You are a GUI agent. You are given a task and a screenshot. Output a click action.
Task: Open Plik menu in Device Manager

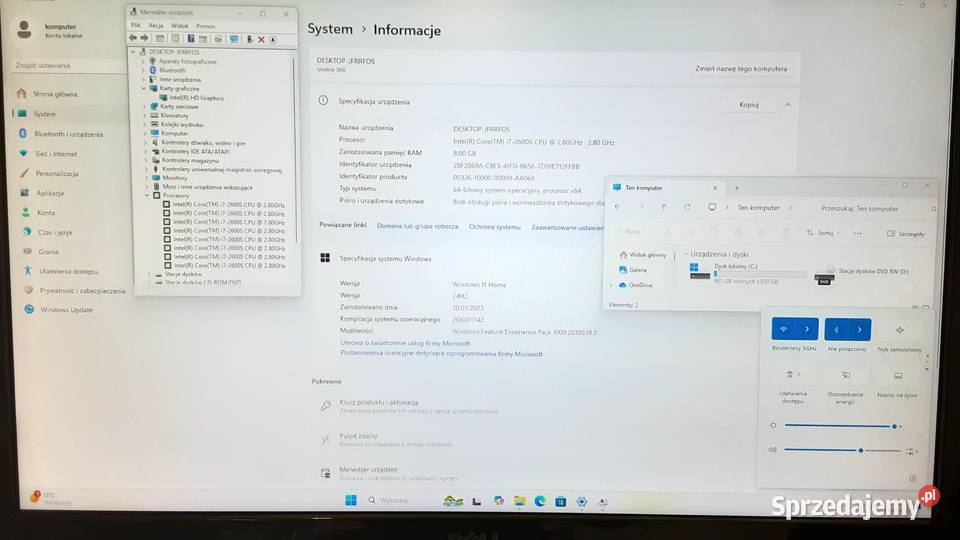pyautogui.click(x=135, y=26)
